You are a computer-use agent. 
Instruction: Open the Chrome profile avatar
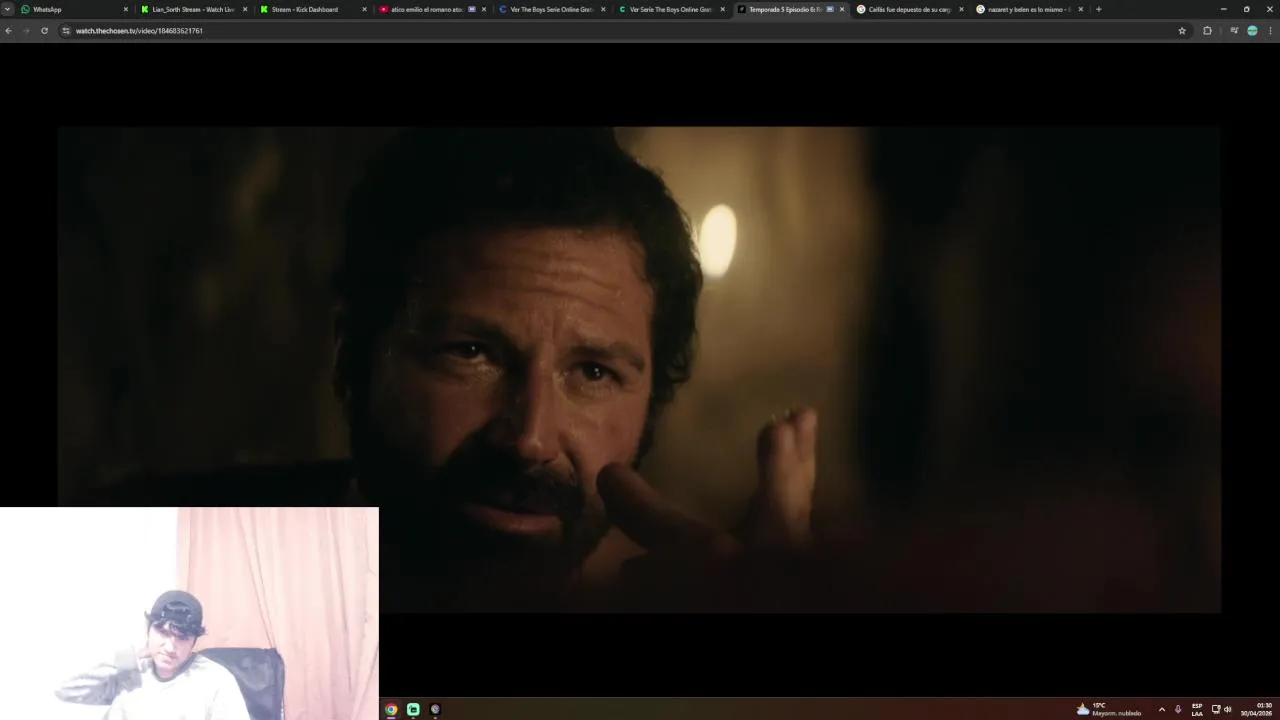(x=1252, y=31)
